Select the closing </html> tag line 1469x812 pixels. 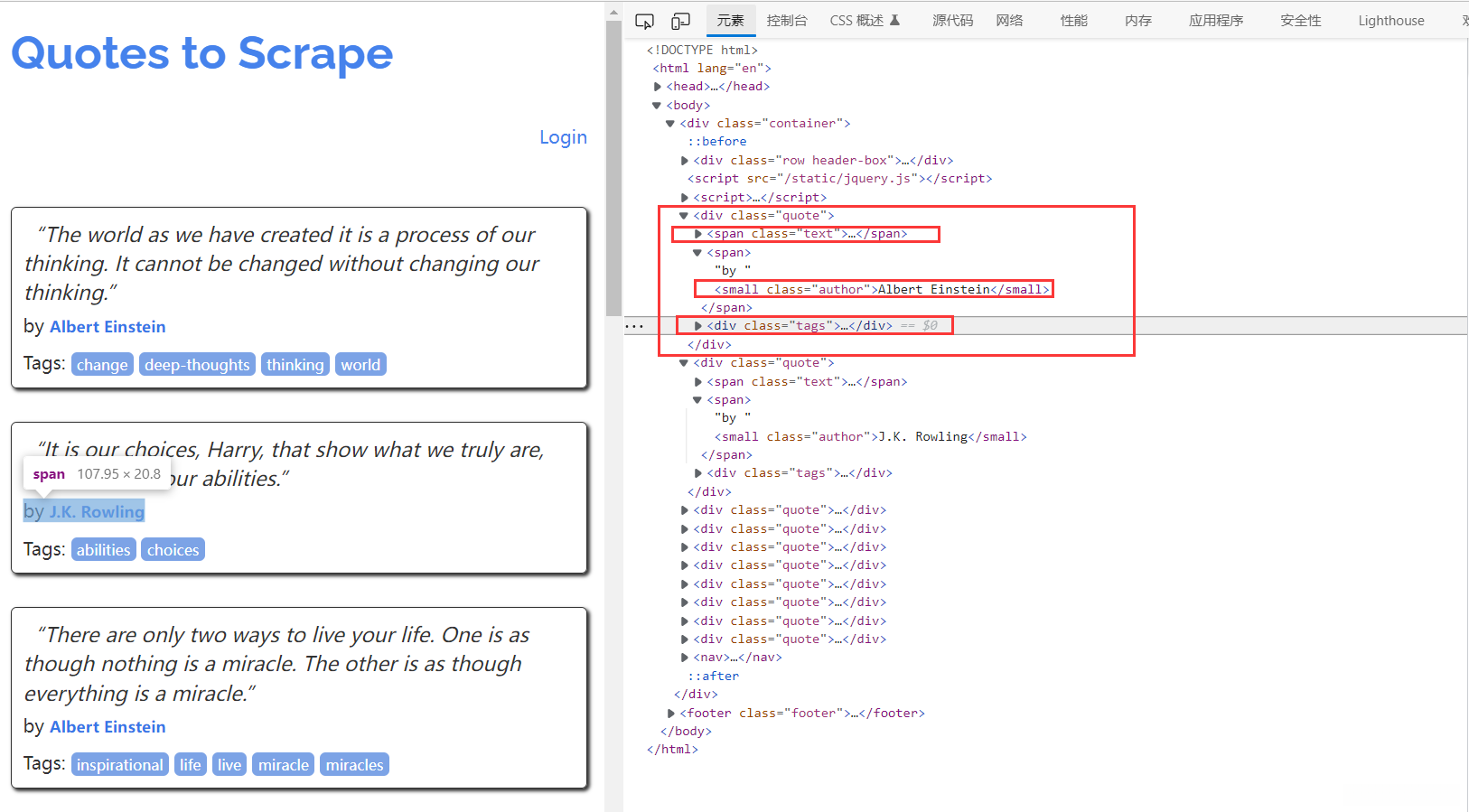tap(672, 750)
